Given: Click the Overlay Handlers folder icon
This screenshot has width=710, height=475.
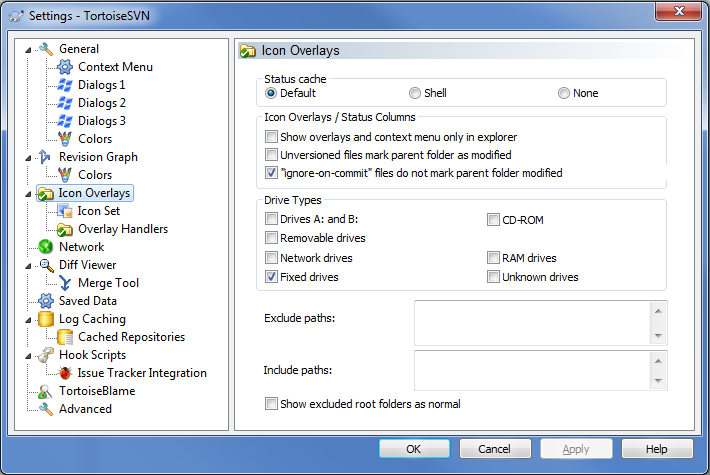Looking at the screenshot, I should click(x=65, y=229).
